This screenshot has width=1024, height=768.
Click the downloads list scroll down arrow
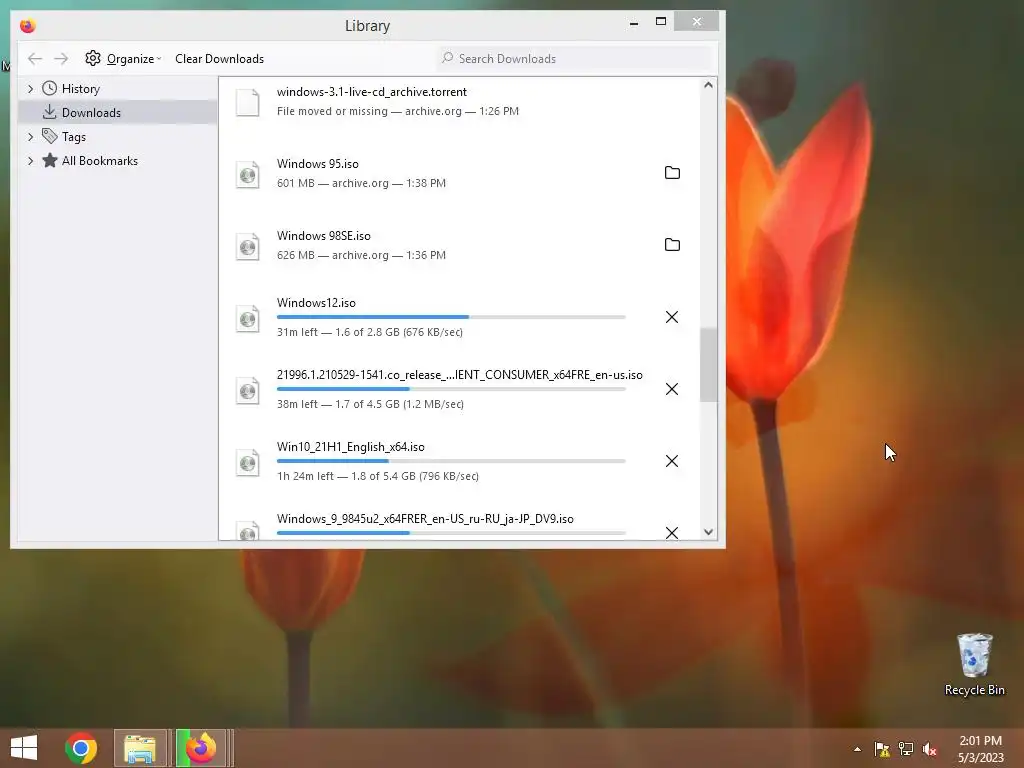(709, 532)
